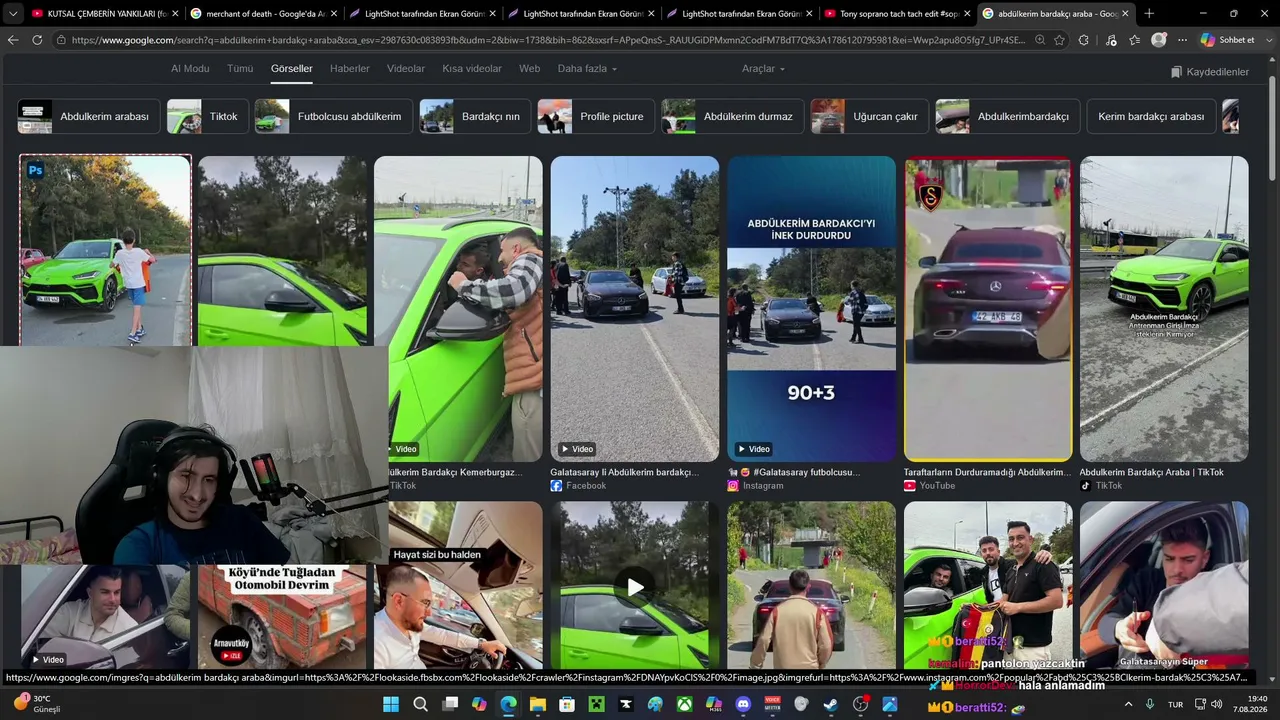Switch to merchant of death Google tab

pos(263,14)
